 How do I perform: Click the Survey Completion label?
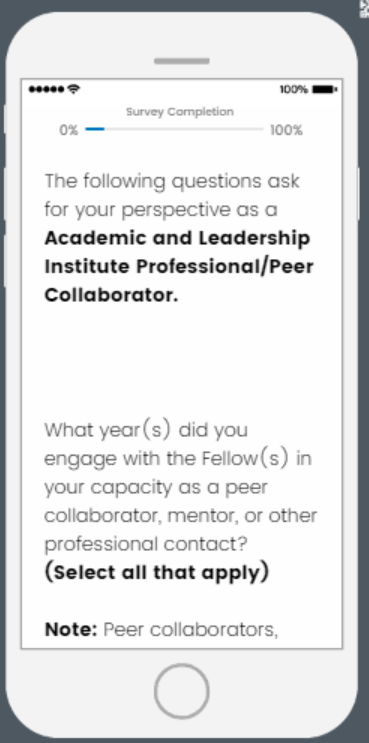180,112
